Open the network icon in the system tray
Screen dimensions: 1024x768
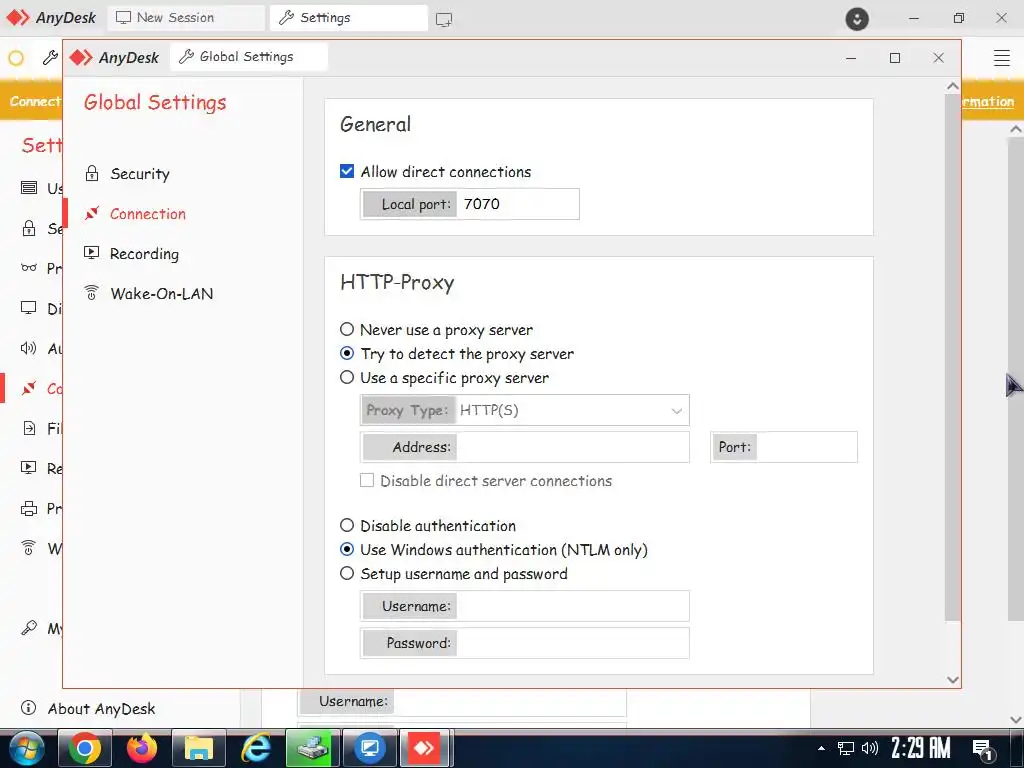pyautogui.click(x=846, y=748)
